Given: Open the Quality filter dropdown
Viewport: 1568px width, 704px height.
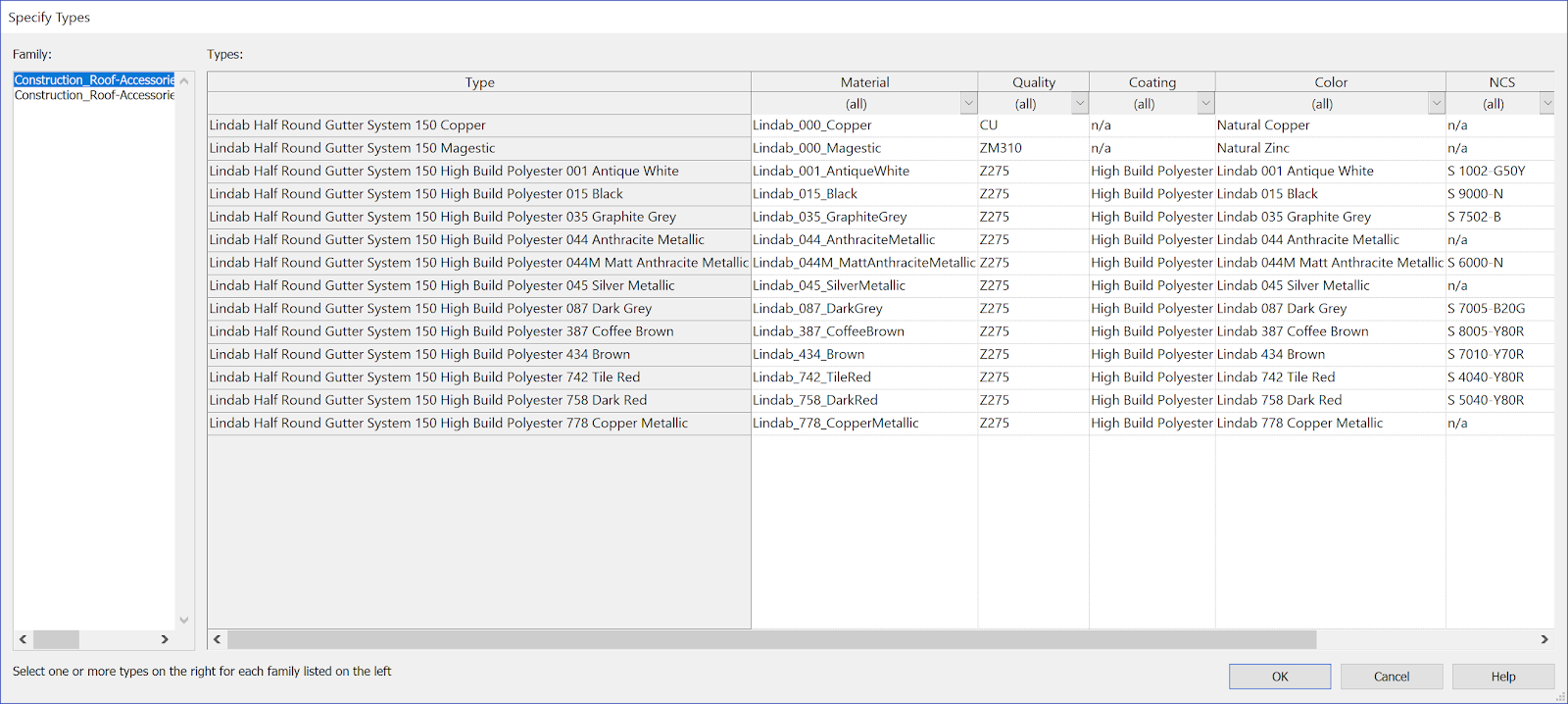Looking at the screenshot, I should (x=1080, y=103).
